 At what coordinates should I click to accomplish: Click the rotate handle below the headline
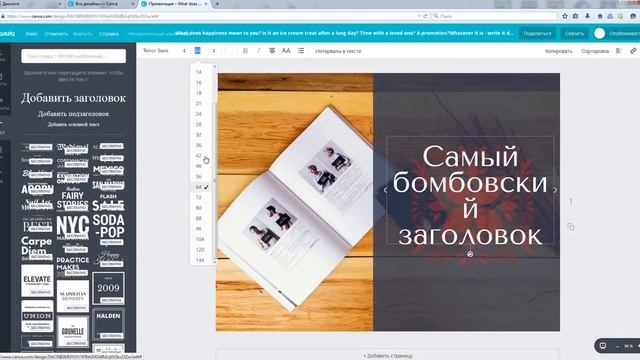(x=470, y=254)
